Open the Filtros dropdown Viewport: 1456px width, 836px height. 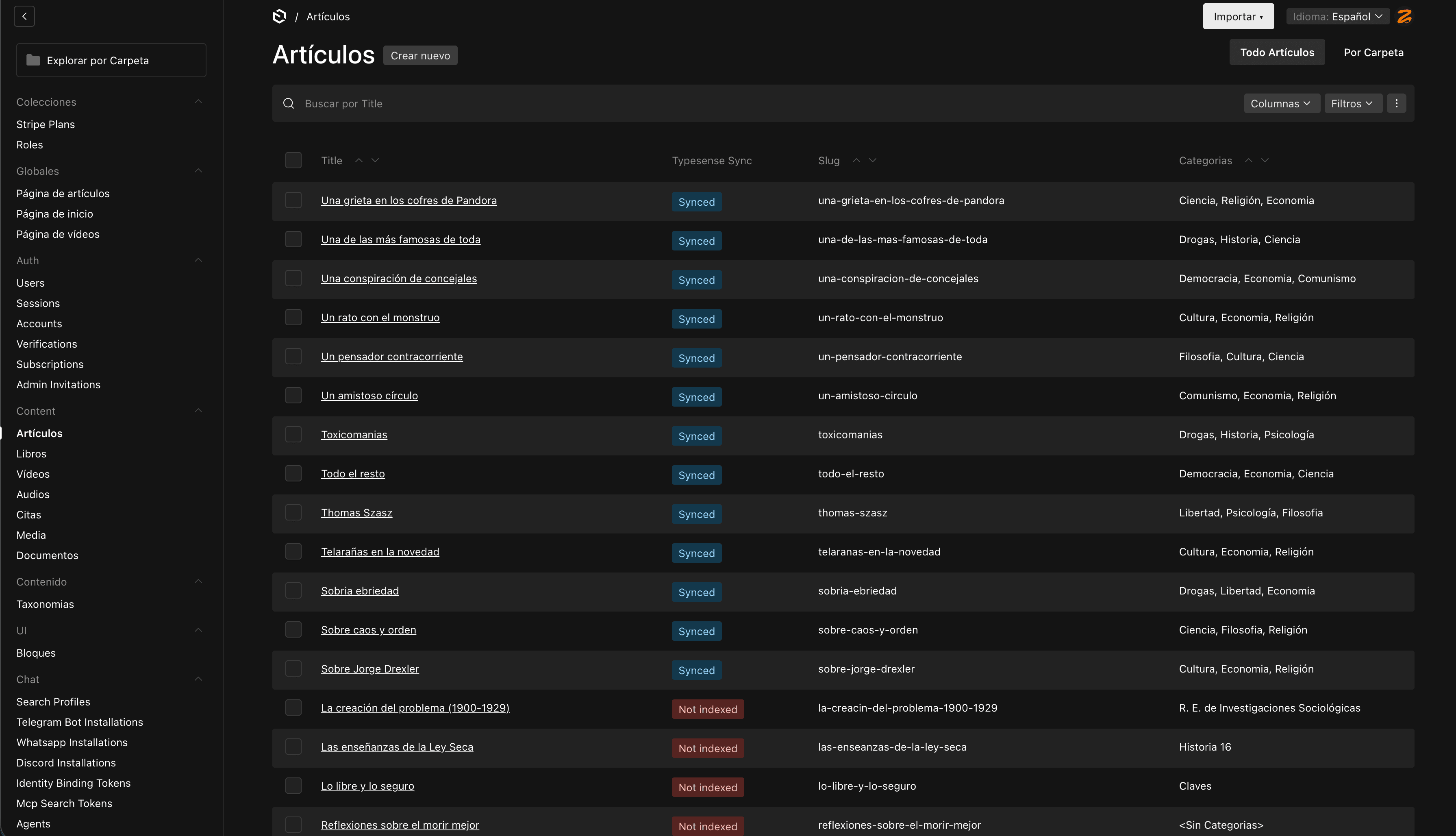coord(1353,103)
